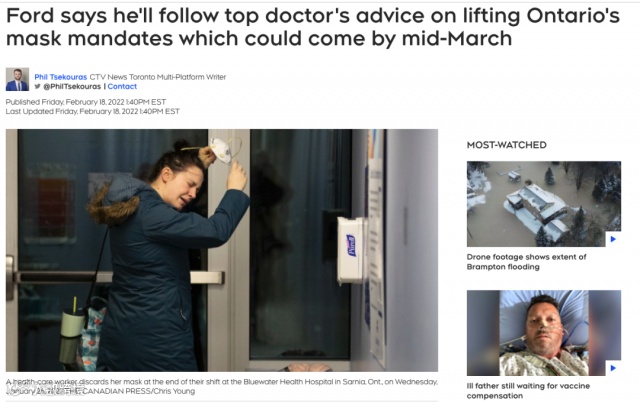Click the main health-care worker mask photo
Image resolution: width=640 pixels, height=402 pixels.
tap(222, 250)
